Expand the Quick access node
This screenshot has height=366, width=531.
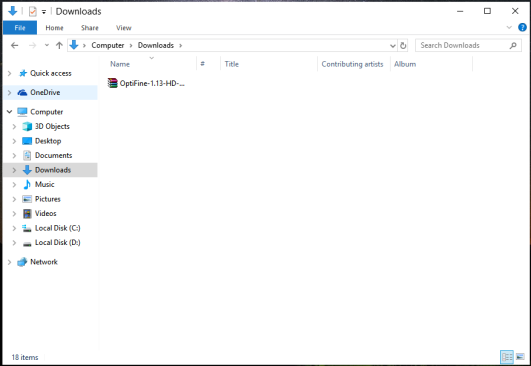pos(9,73)
